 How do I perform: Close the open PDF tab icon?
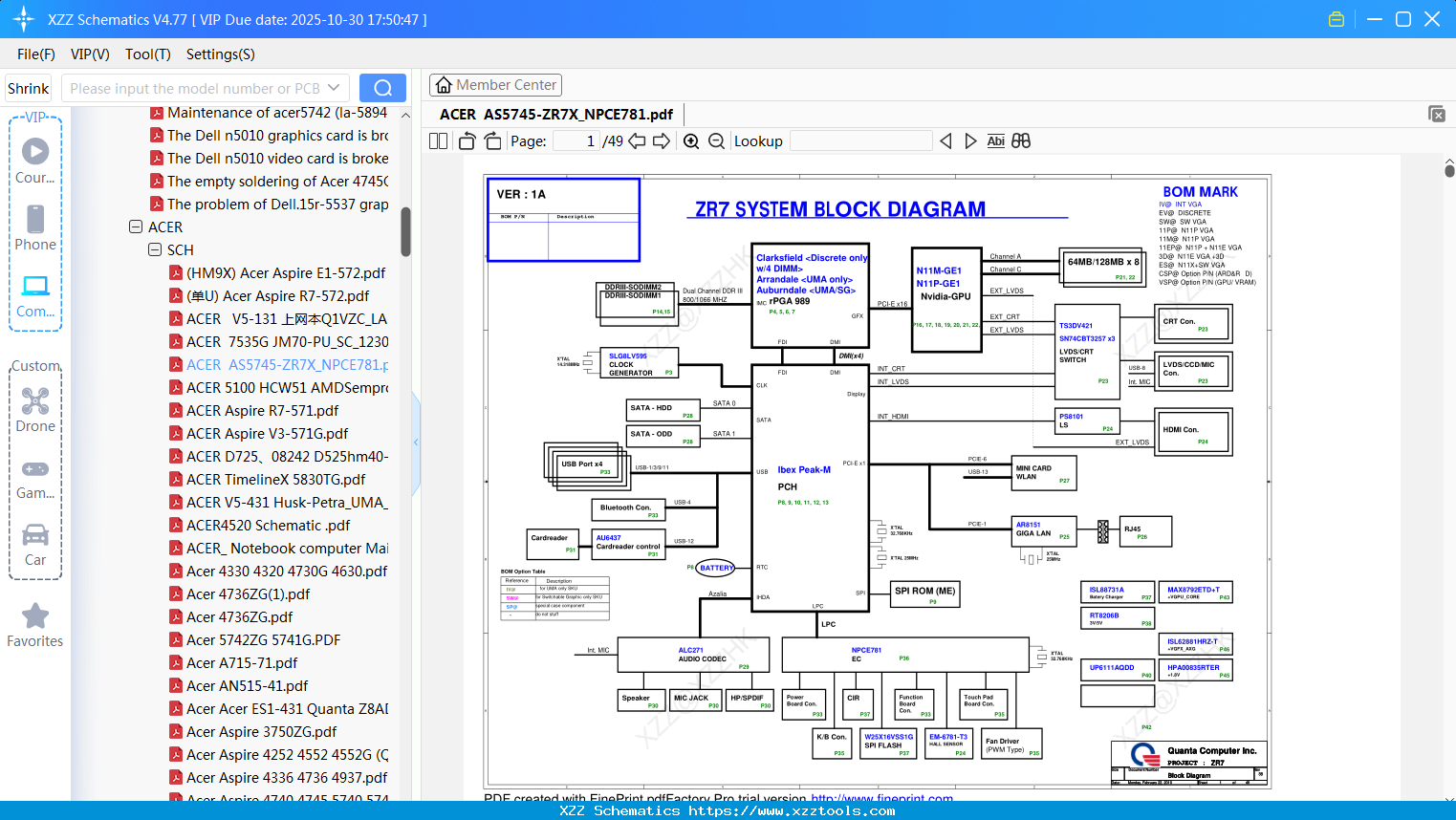[x=1437, y=114]
